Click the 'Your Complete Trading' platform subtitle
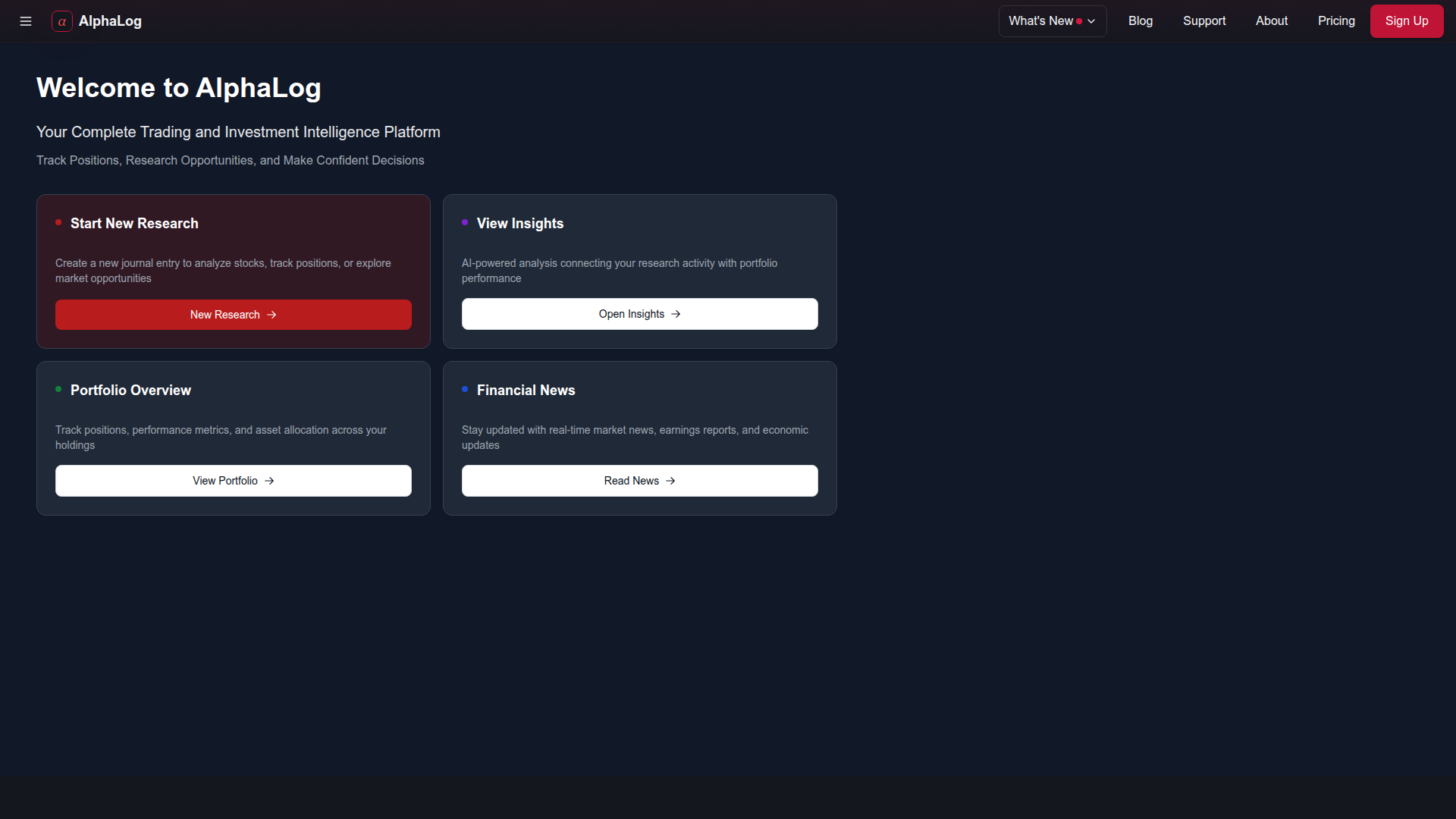Viewport: 1456px width, 819px height. click(238, 132)
